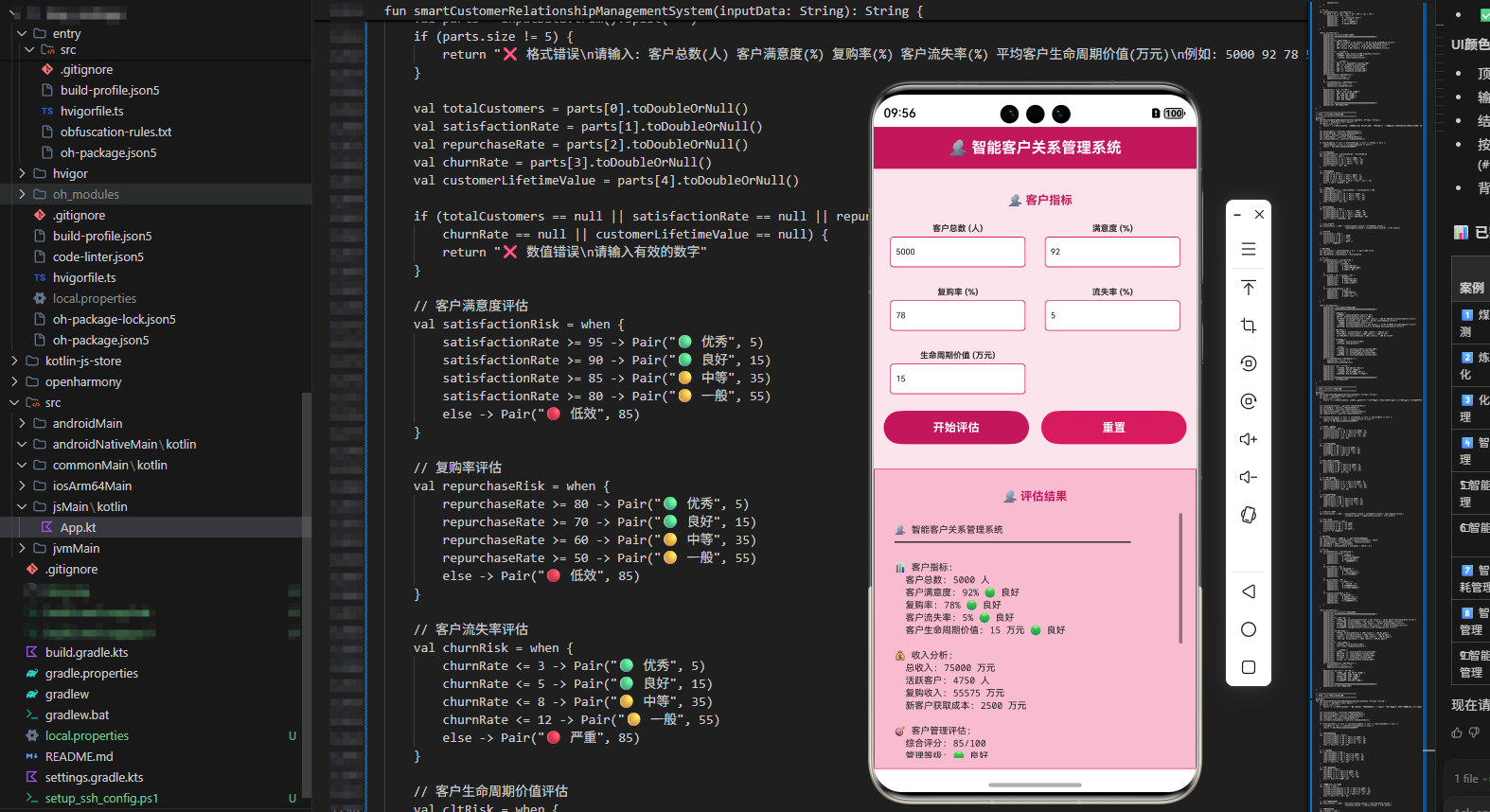
Task: Tap the emulator Recents square button
Action: [x=1249, y=667]
